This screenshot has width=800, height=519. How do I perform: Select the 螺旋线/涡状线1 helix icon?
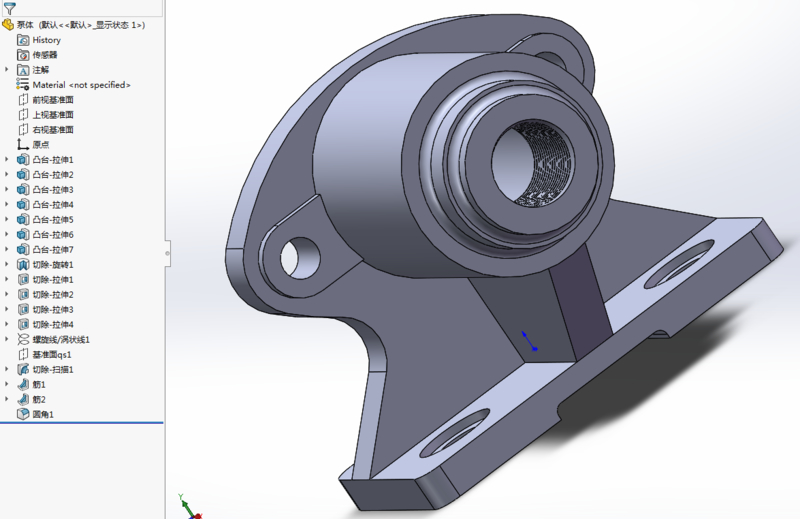coord(23,340)
